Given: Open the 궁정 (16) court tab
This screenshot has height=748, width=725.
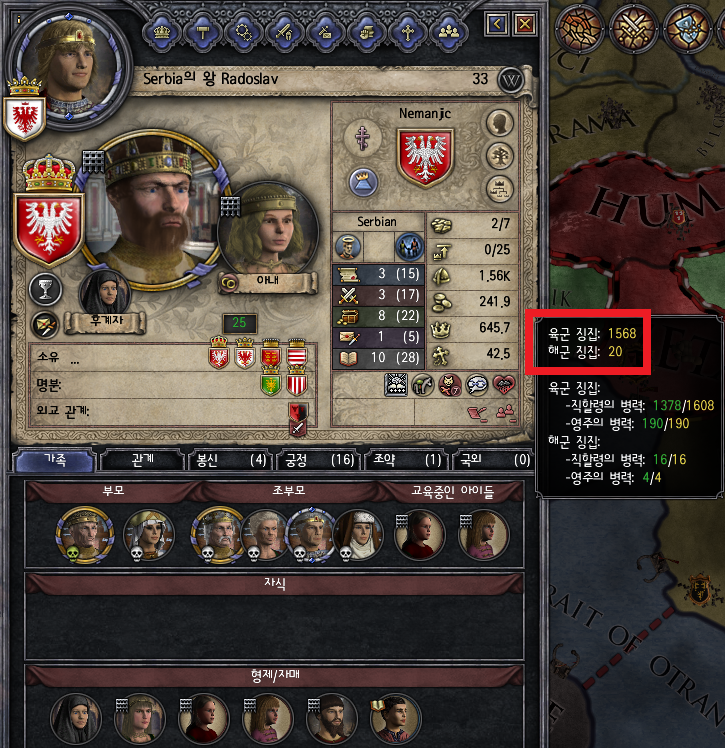Looking at the screenshot, I should 318,459.
